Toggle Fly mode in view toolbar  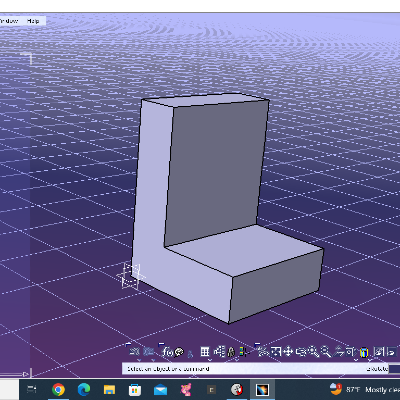(263, 351)
